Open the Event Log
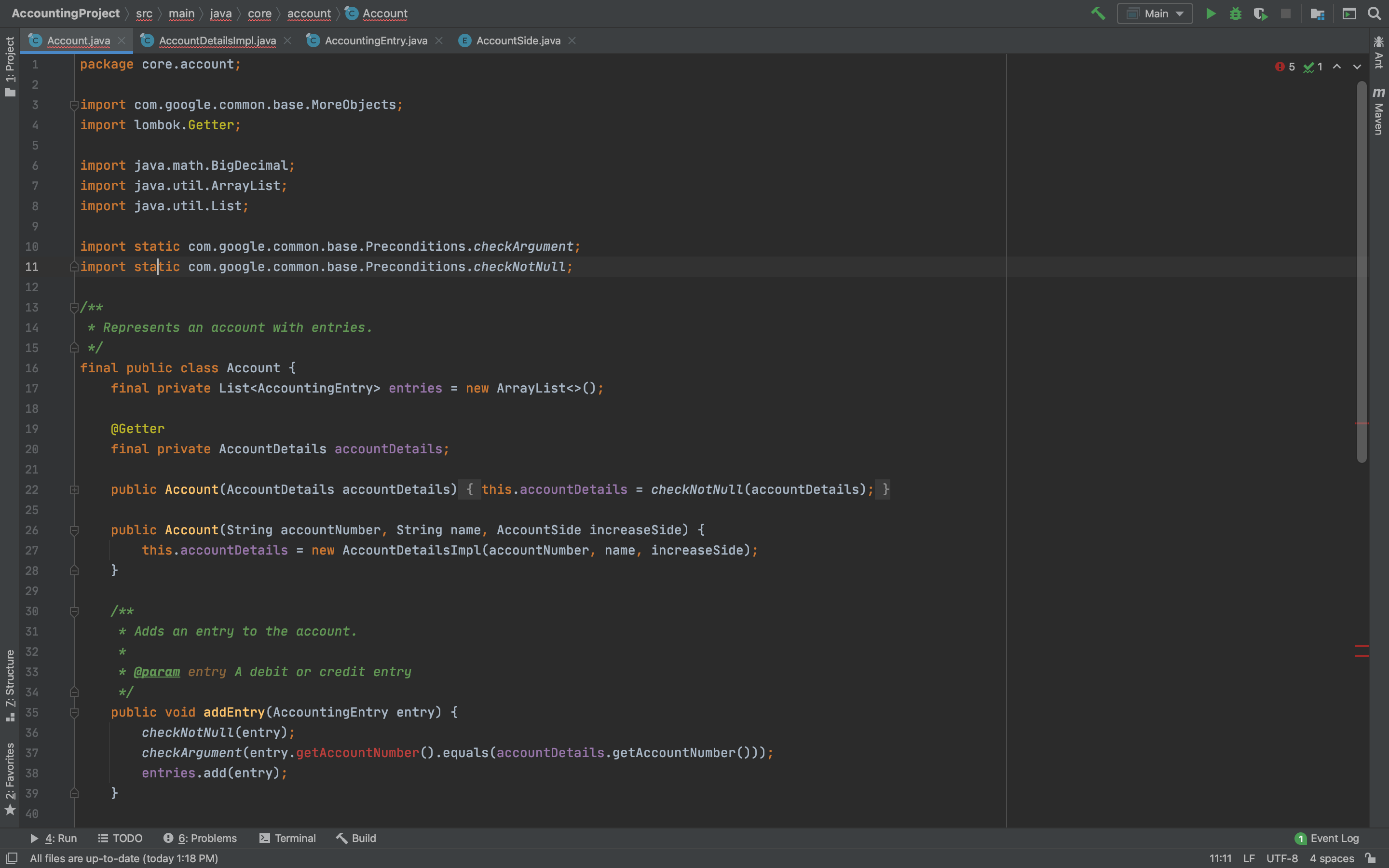The image size is (1389, 868). click(1327, 838)
